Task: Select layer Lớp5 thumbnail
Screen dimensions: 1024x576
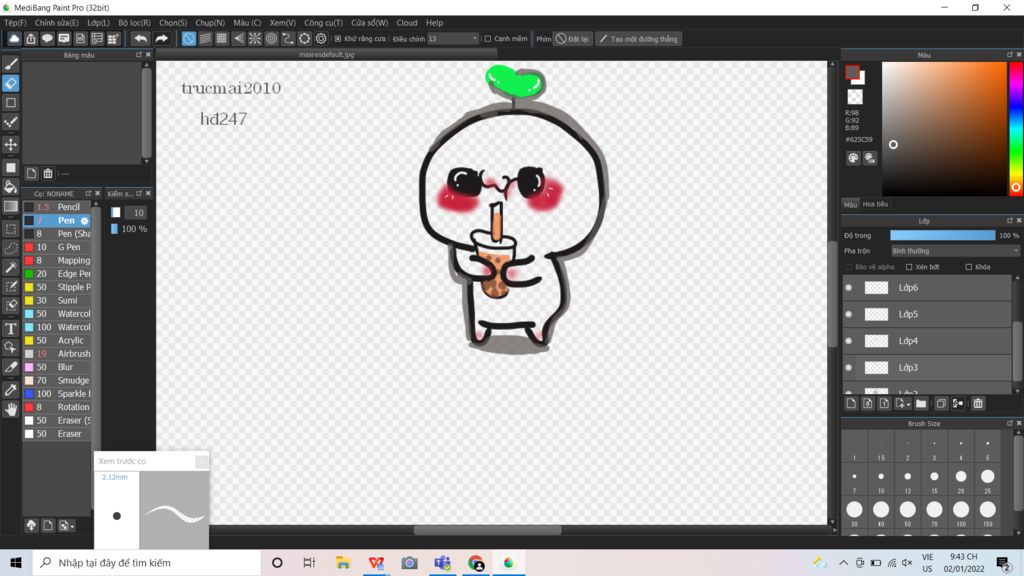Action: point(876,314)
